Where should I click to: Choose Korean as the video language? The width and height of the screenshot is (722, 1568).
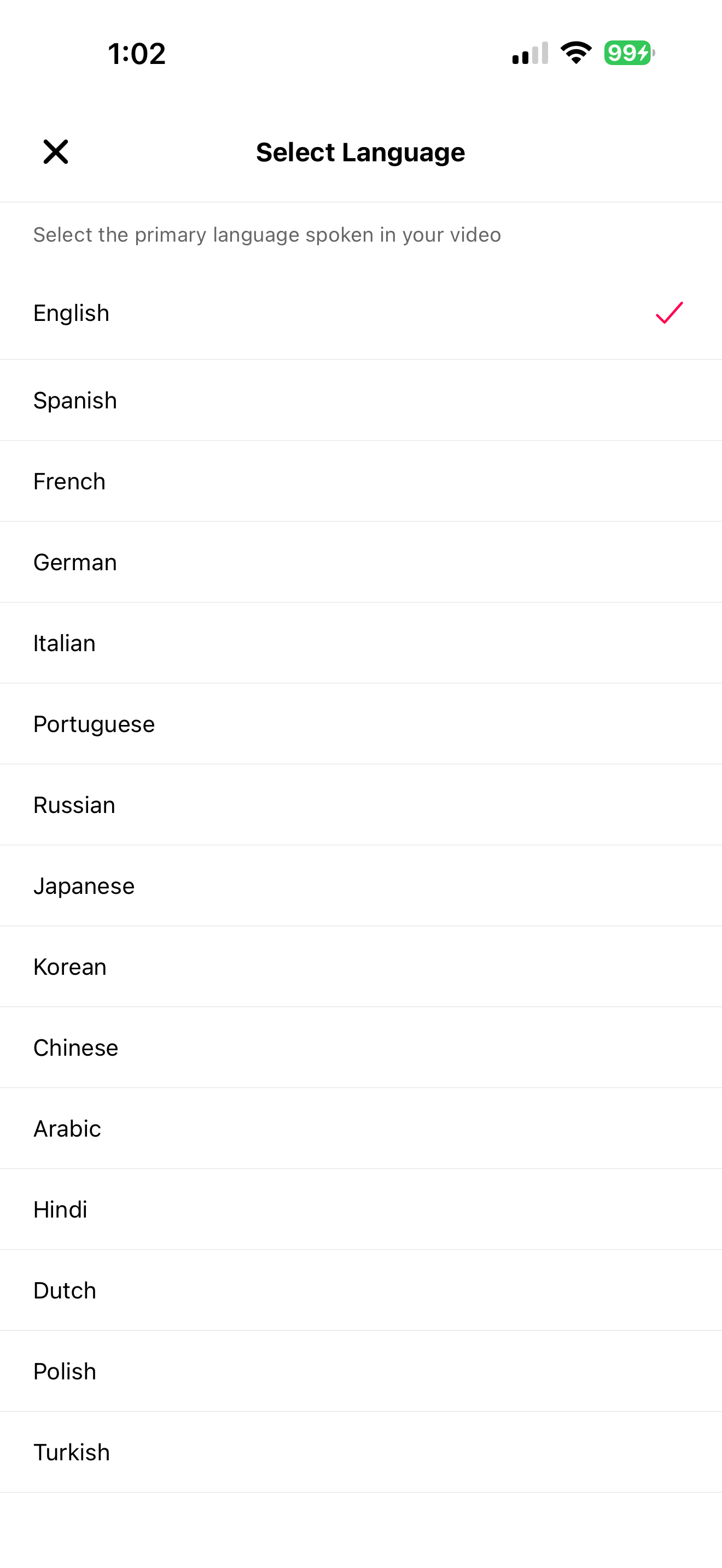(x=70, y=967)
